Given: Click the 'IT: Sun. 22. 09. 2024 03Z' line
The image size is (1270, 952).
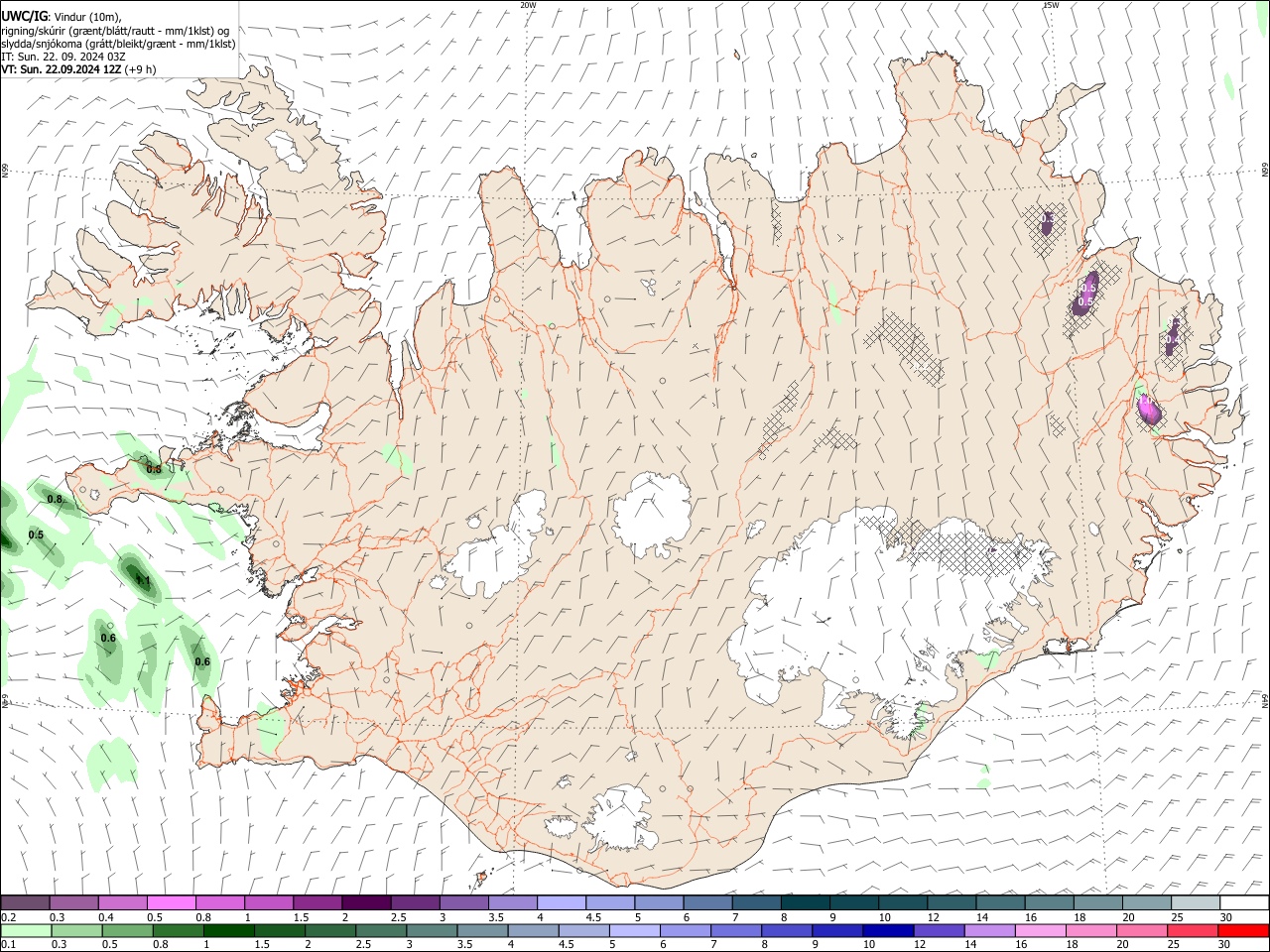Looking at the screenshot, I should click(x=63, y=57).
